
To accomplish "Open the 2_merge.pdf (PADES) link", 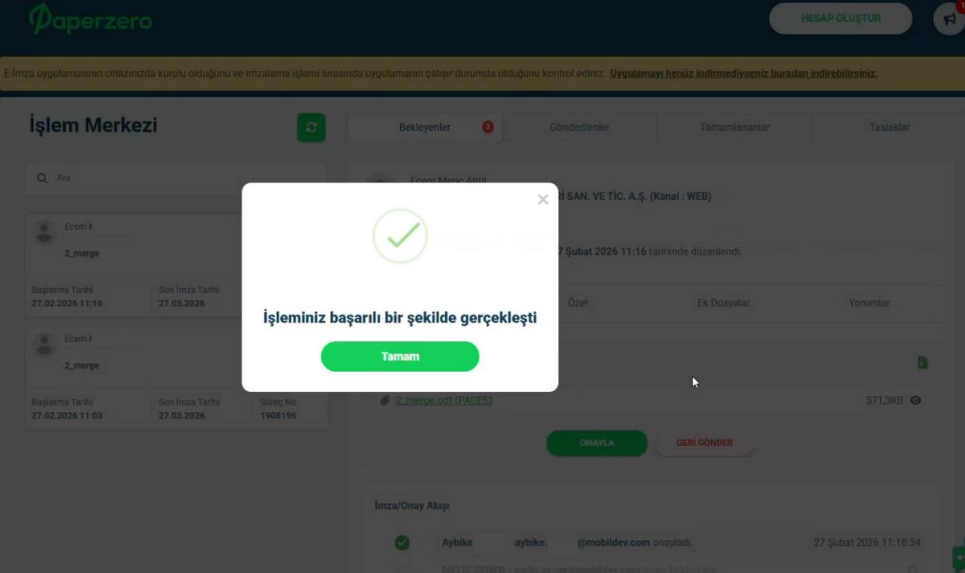I will pyautogui.click(x=443, y=400).
